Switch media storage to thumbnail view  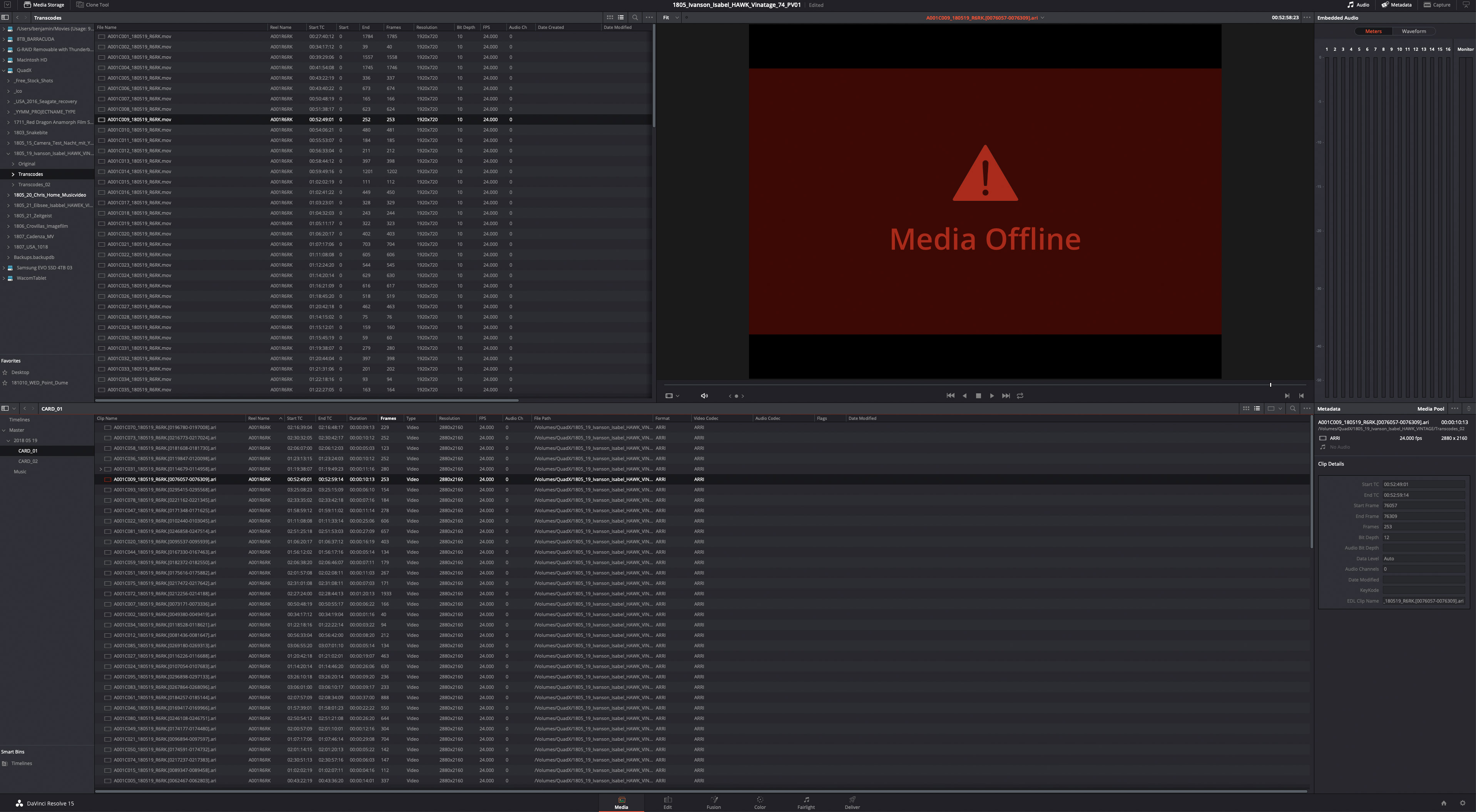(x=610, y=18)
